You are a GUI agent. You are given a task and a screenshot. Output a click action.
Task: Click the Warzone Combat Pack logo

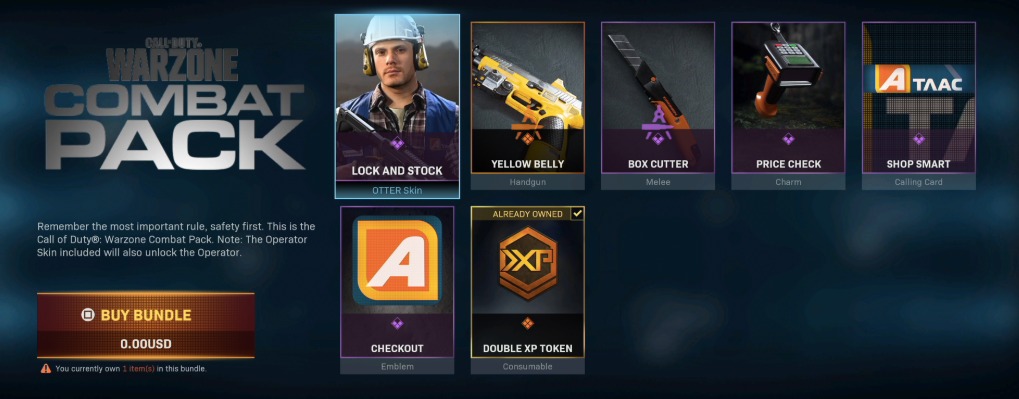pyautogui.click(x=175, y=105)
